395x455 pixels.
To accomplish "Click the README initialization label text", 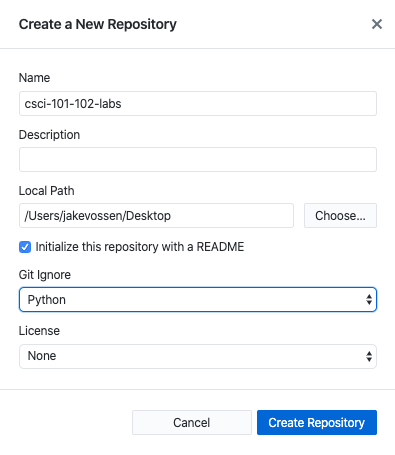I will (140, 247).
